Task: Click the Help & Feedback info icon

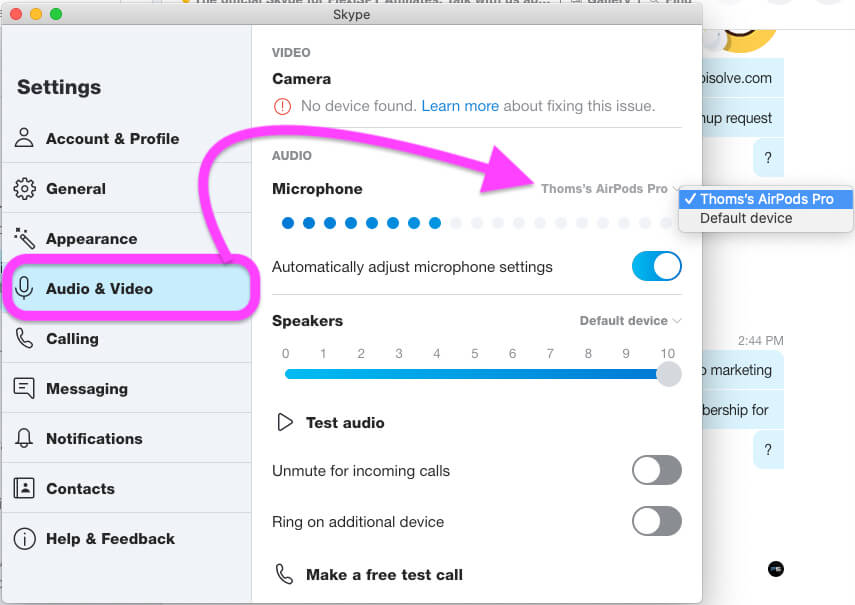Action: tap(24, 539)
